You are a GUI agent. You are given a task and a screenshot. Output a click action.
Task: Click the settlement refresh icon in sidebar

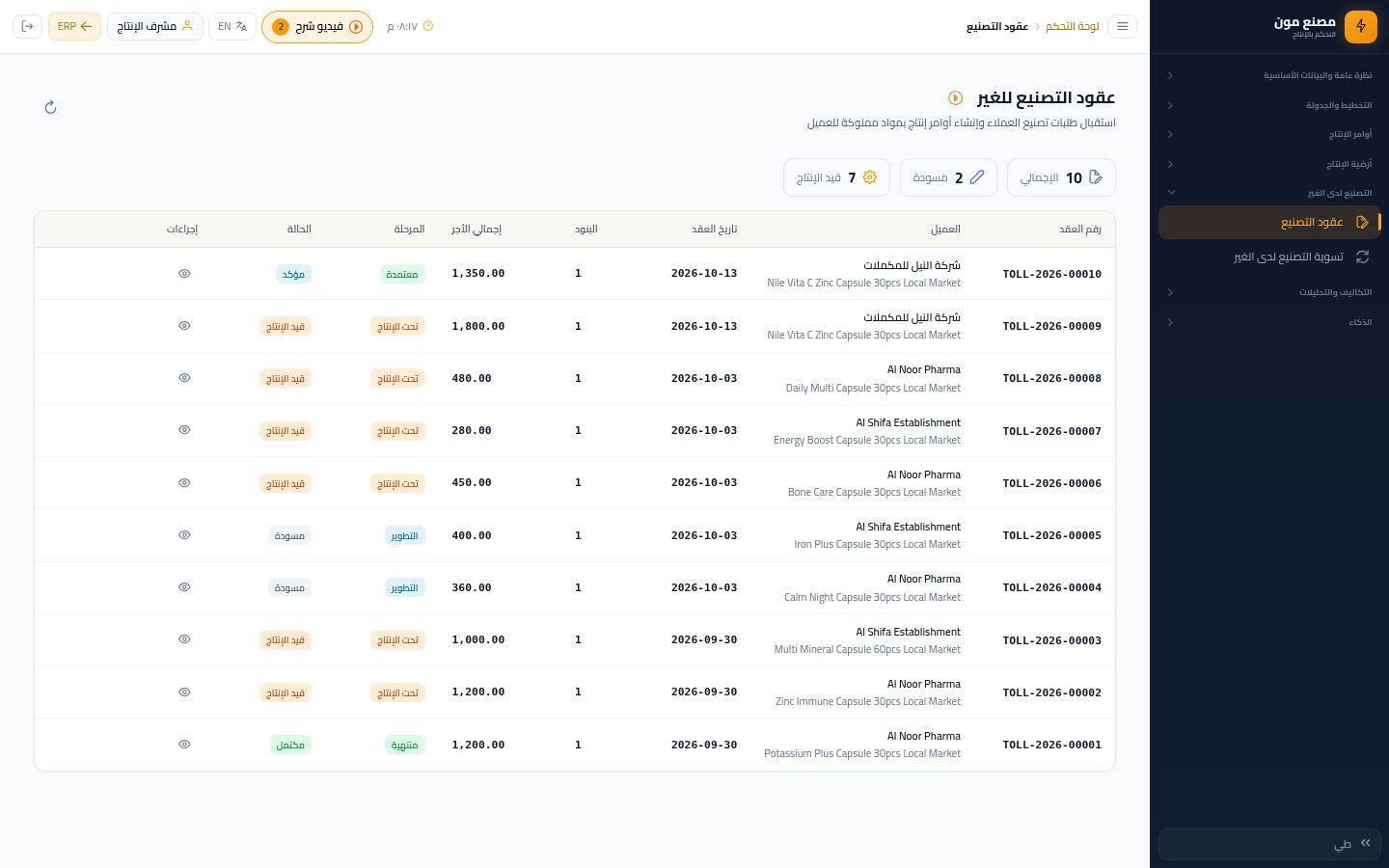[x=1362, y=257]
